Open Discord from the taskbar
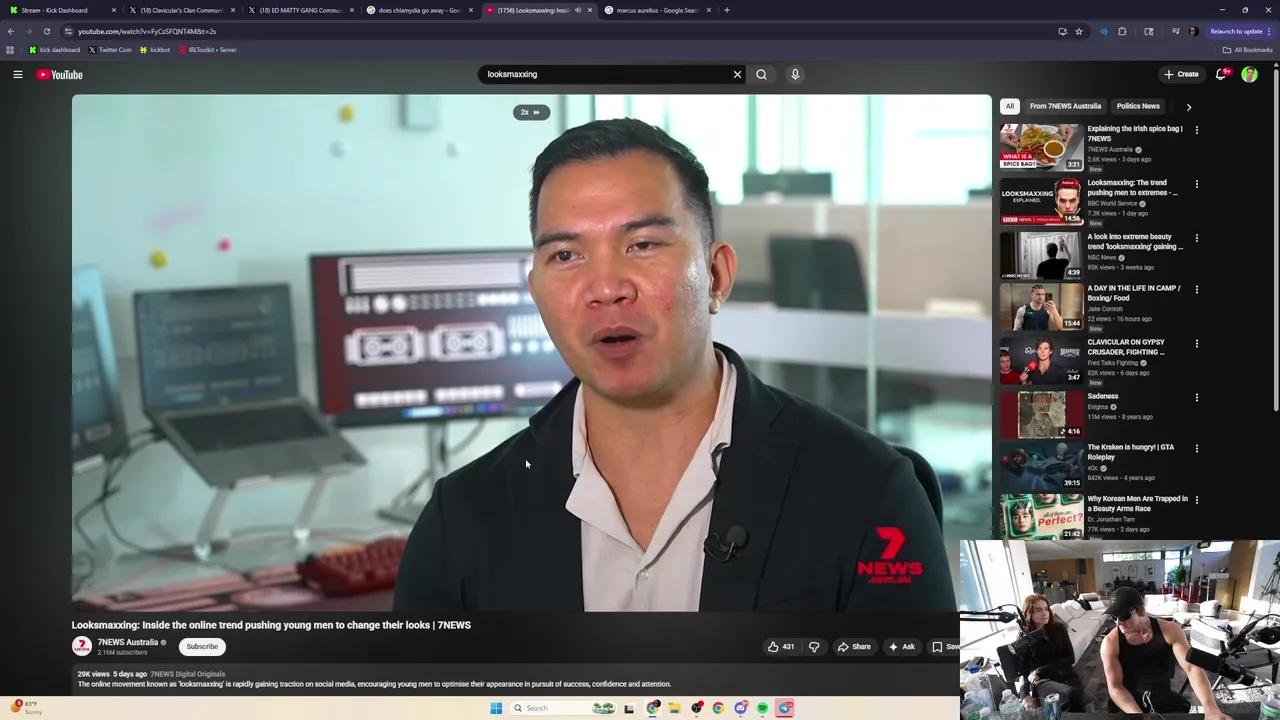 pyautogui.click(x=740, y=708)
